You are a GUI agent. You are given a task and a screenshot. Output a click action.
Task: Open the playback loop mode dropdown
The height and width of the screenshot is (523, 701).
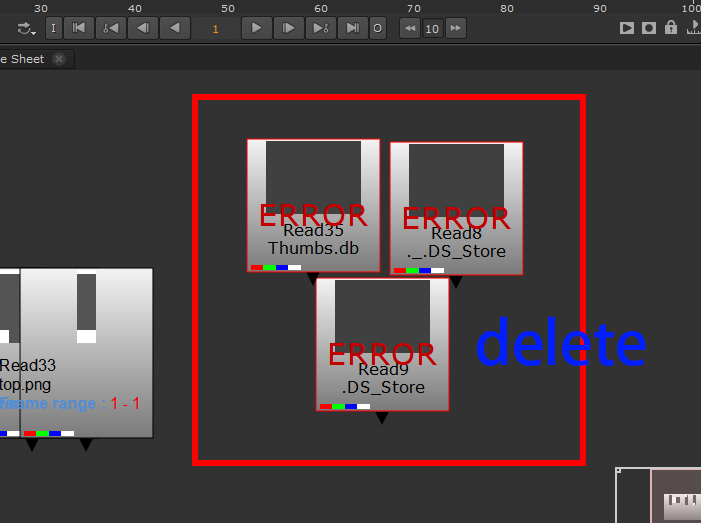[x=26, y=28]
